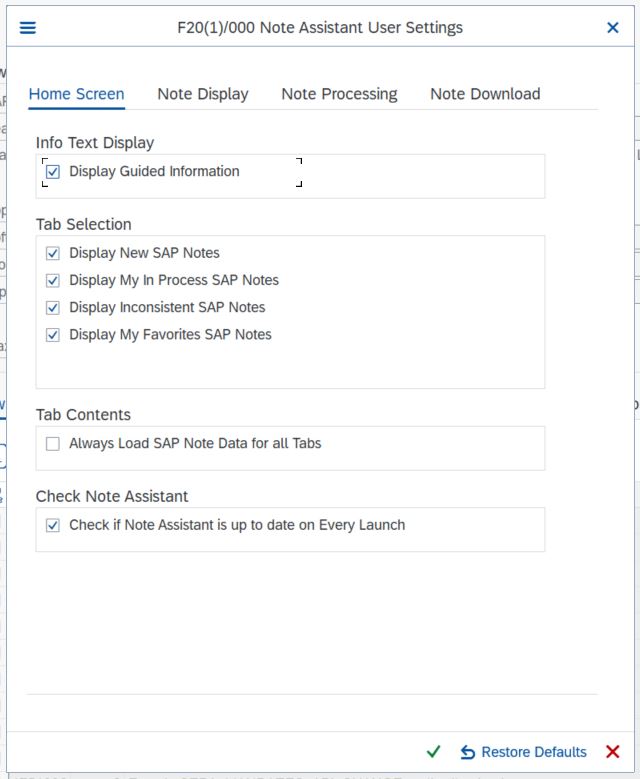Close the Note Assistant User Settings dialog
Viewport: 640px width, 779px height.
(x=613, y=28)
